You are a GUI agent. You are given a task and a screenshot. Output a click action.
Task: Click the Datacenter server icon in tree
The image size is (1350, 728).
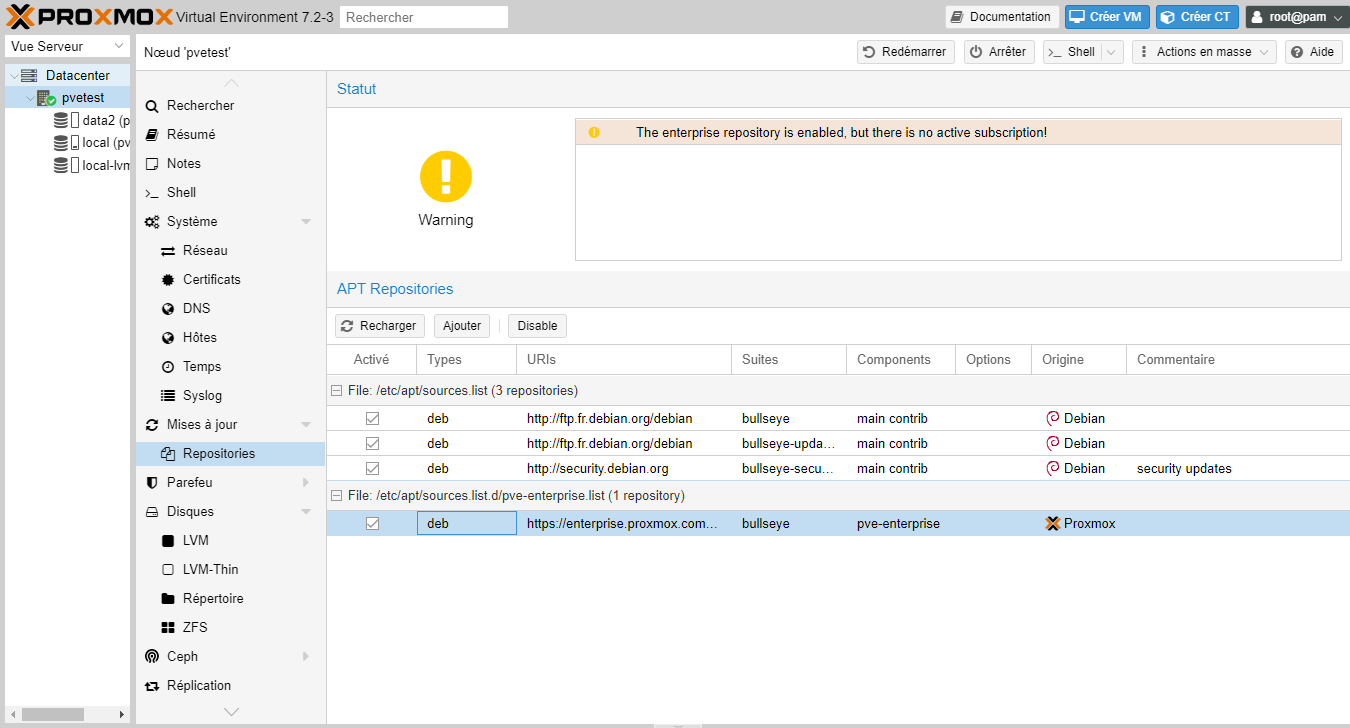pos(29,75)
